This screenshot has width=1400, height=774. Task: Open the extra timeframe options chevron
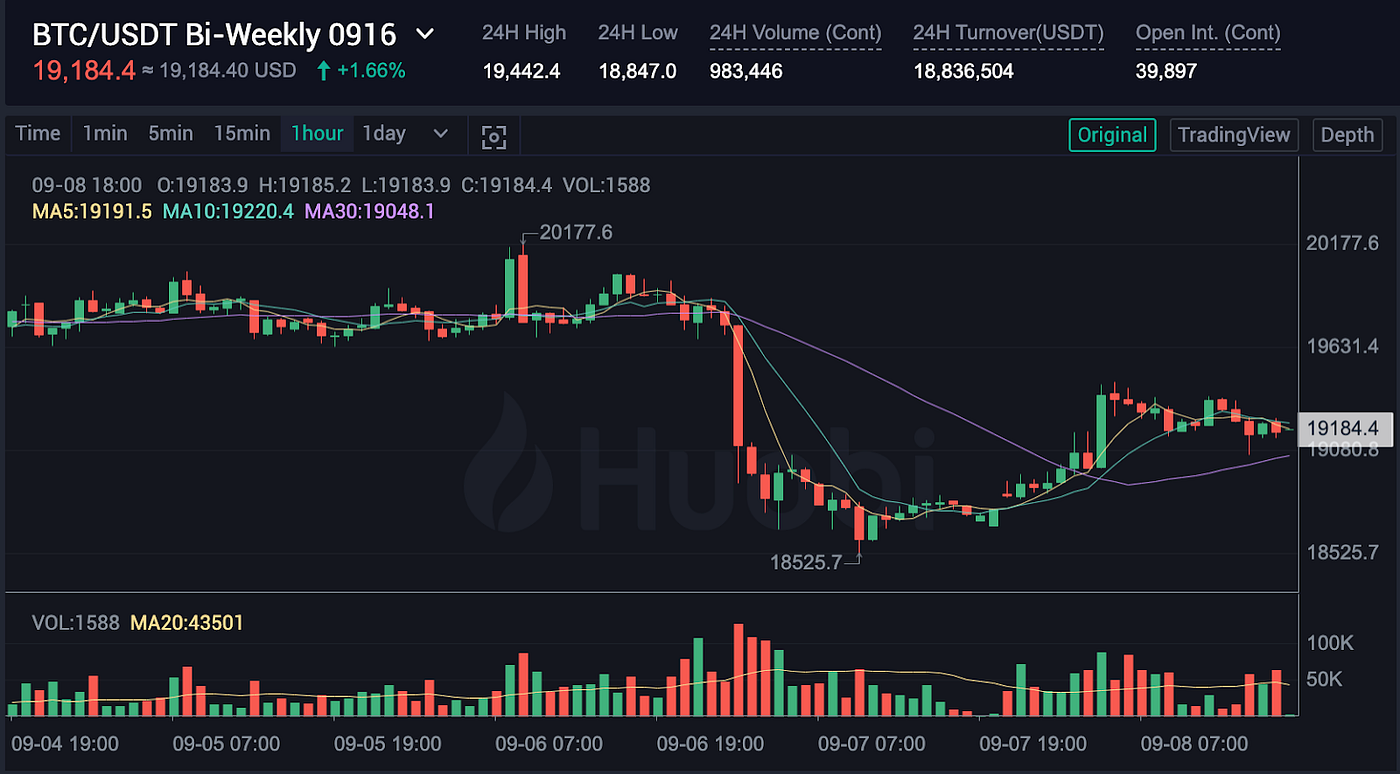[x=440, y=133]
